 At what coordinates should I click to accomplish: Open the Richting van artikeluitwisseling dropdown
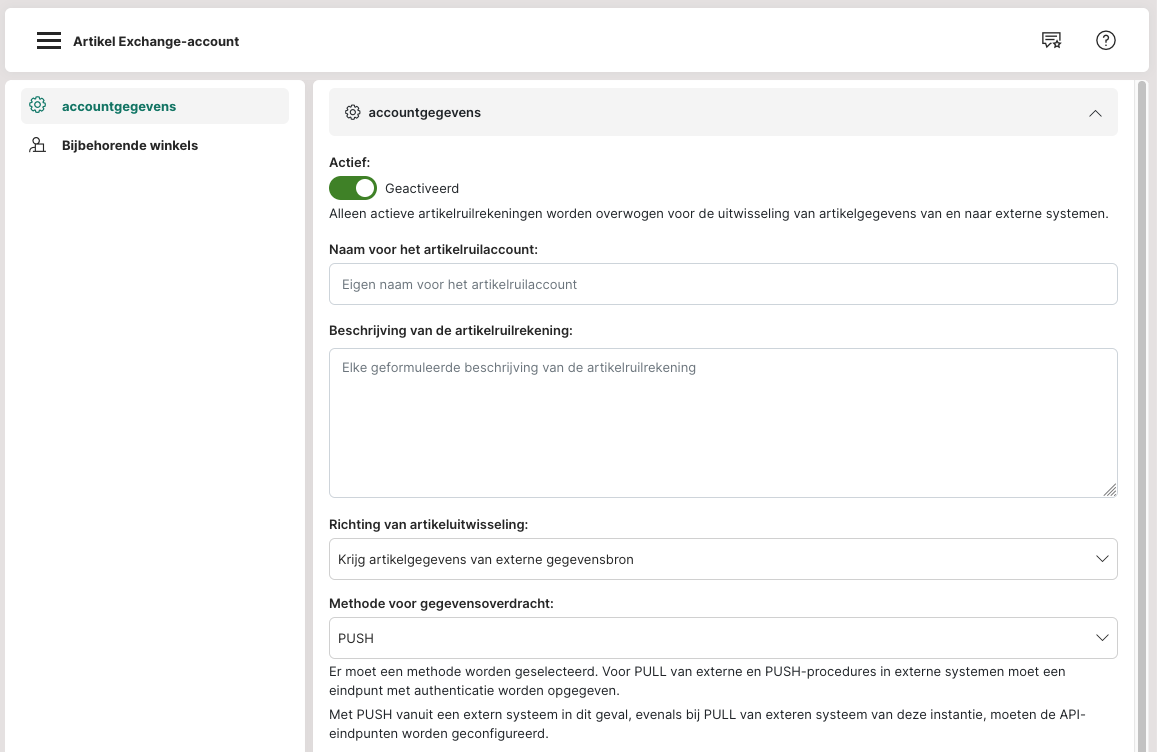click(x=700, y=559)
